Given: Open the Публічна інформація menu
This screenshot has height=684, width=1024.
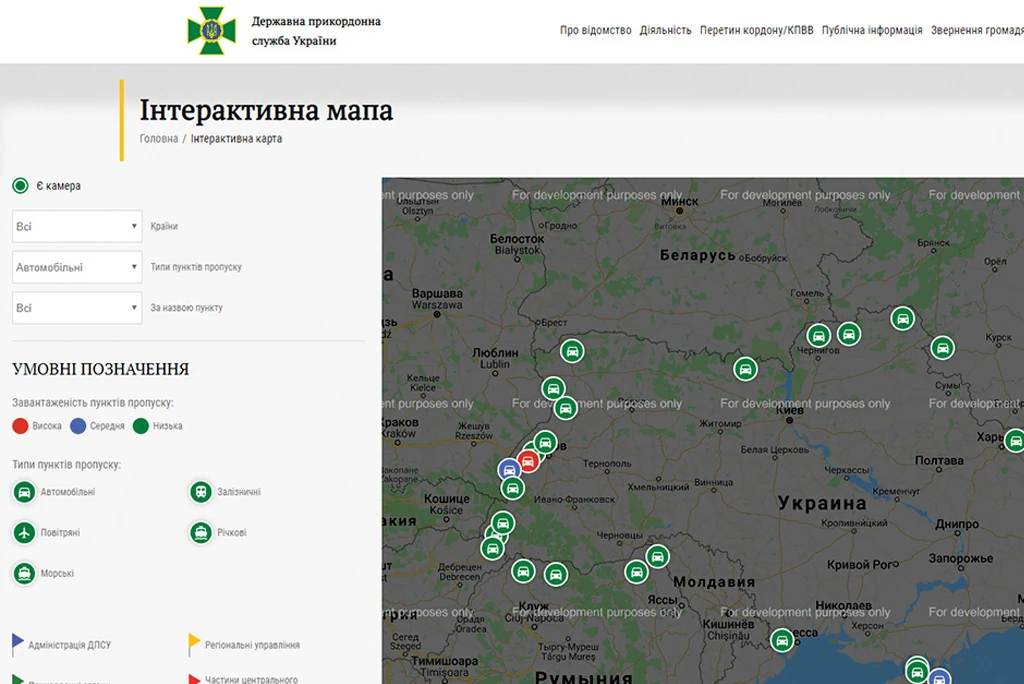Looking at the screenshot, I should coord(872,31).
